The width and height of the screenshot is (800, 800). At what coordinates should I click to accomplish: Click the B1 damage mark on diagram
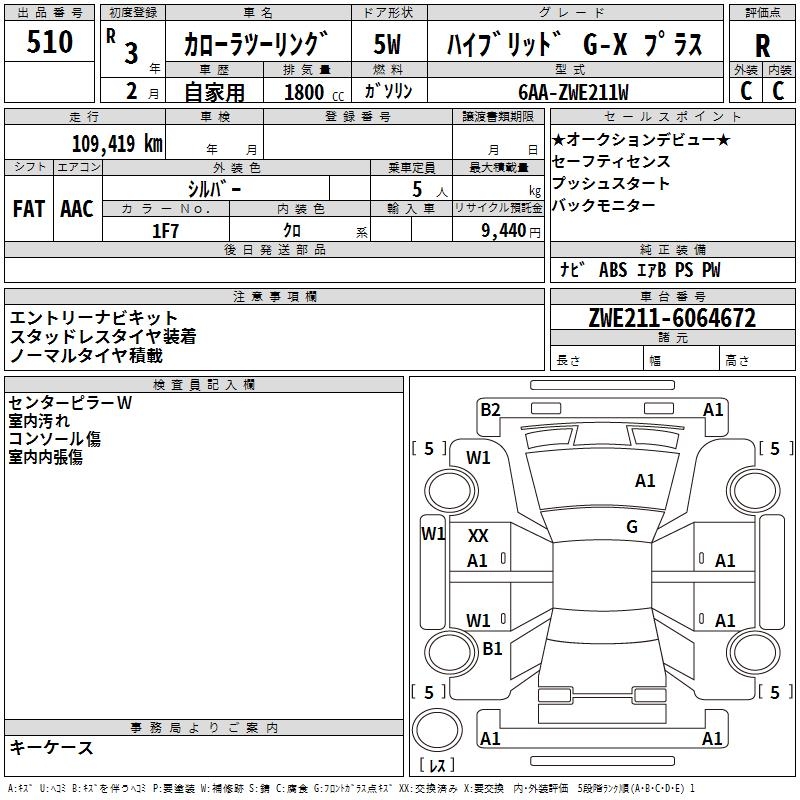[x=492, y=648]
